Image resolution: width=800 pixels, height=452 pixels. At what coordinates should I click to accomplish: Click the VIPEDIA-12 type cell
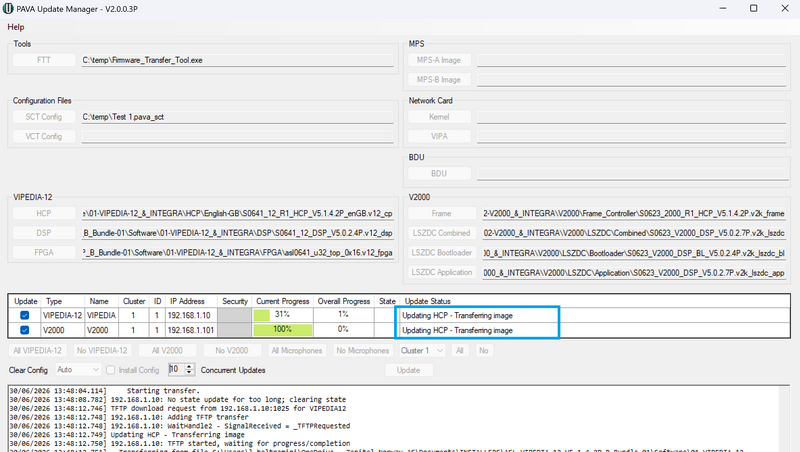click(x=62, y=315)
